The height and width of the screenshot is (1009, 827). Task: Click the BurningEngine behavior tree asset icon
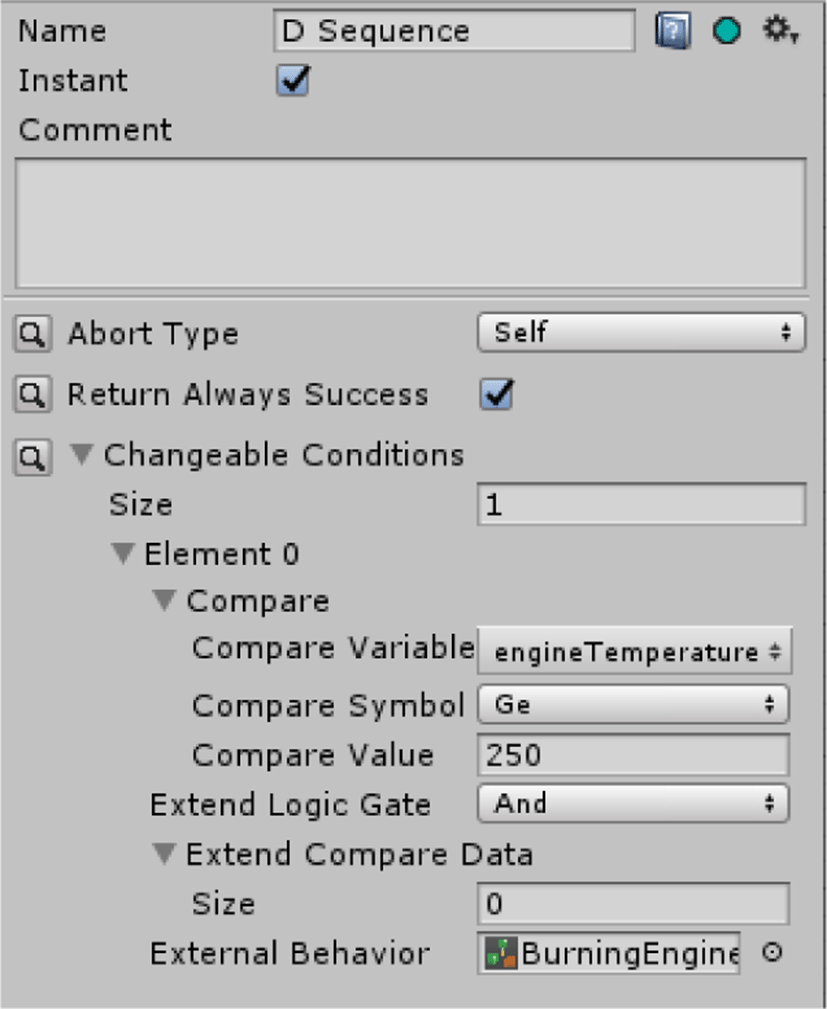pyautogui.click(x=501, y=953)
